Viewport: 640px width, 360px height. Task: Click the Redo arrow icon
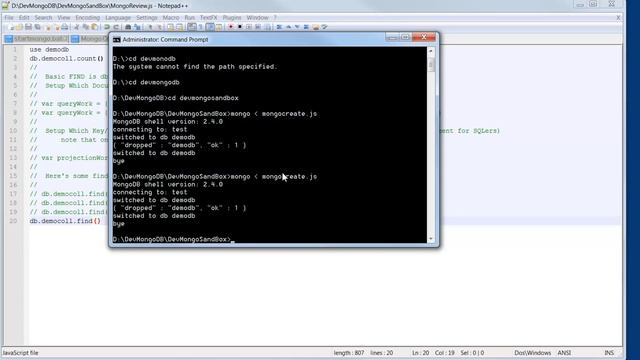click(x=116, y=27)
